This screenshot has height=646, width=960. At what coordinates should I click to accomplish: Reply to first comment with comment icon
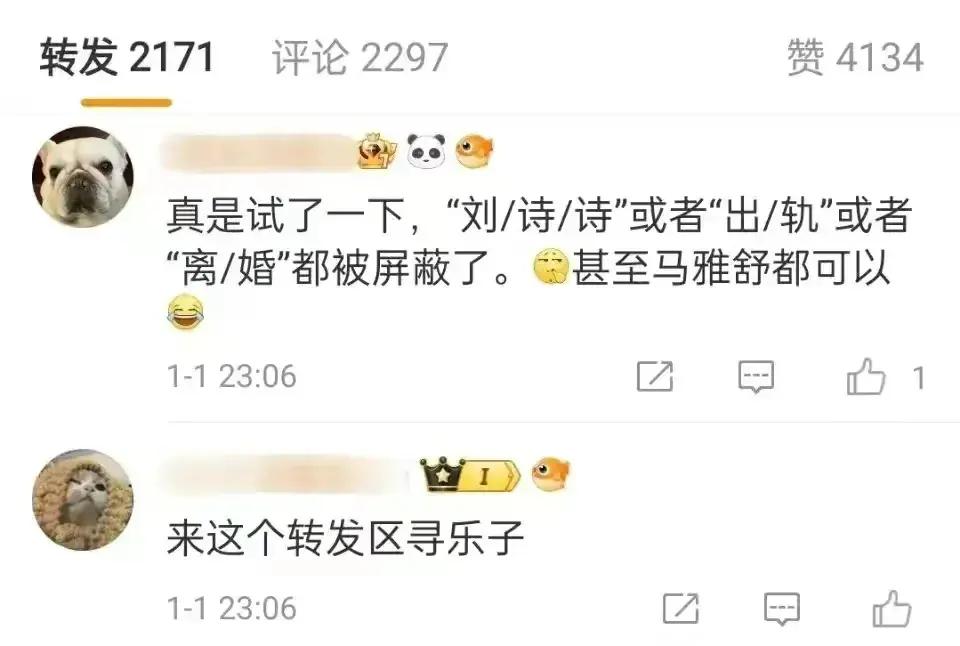click(756, 376)
